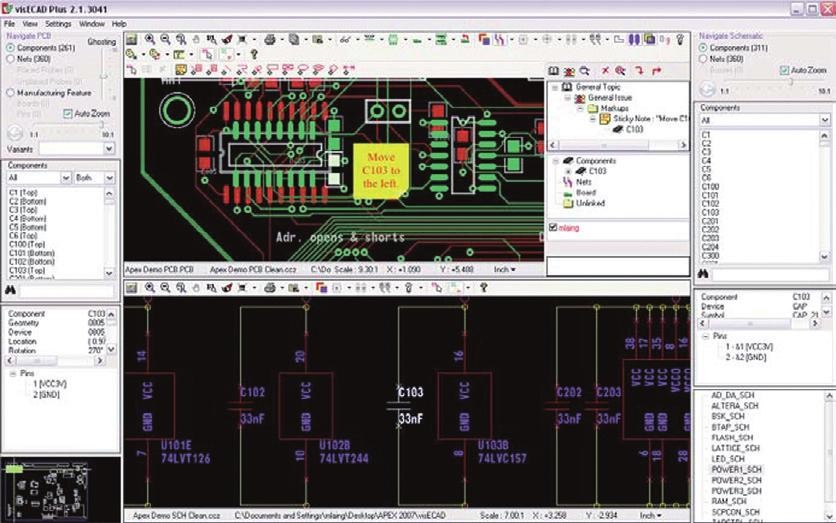Uncheck the mlaing user checkbox
The width and height of the screenshot is (836, 523).
point(554,228)
